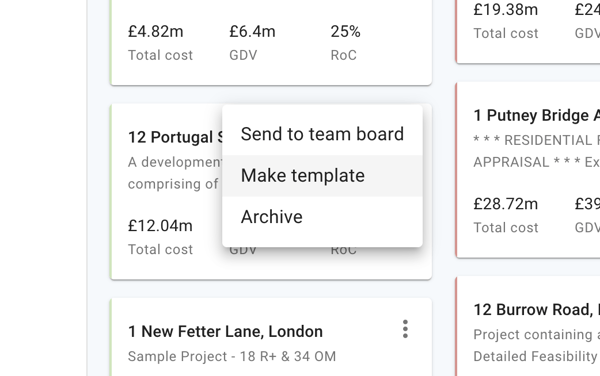This screenshot has height=376, width=600.
Task: Click the £28.72m total cost figure
Action: click(x=506, y=204)
